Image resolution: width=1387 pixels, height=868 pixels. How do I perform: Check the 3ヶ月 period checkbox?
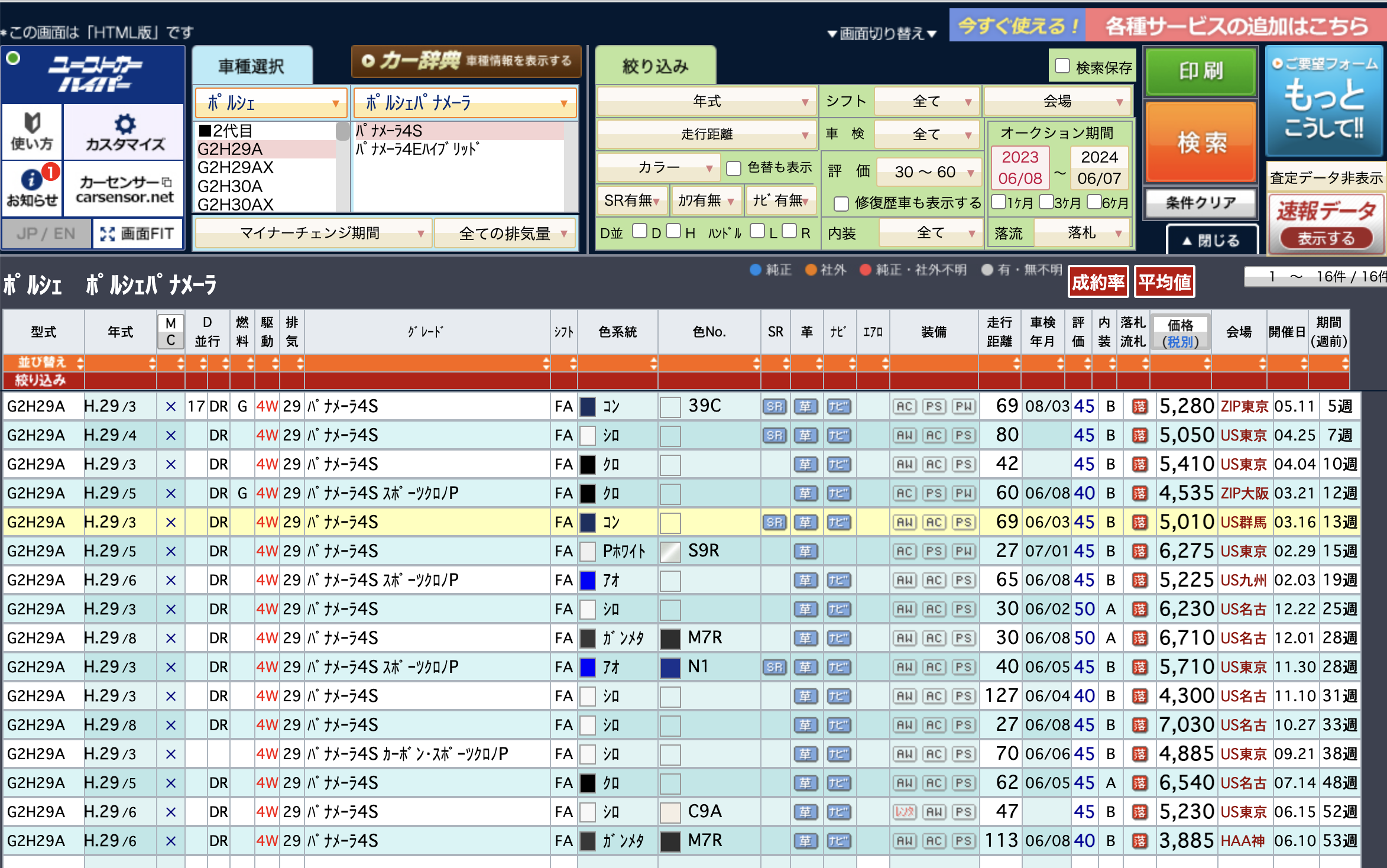1046,202
